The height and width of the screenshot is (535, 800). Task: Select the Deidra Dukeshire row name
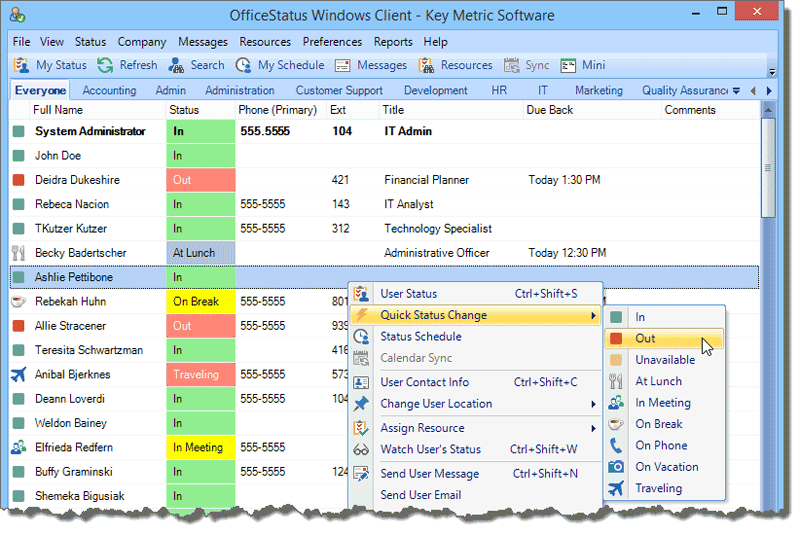tap(77, 180)
